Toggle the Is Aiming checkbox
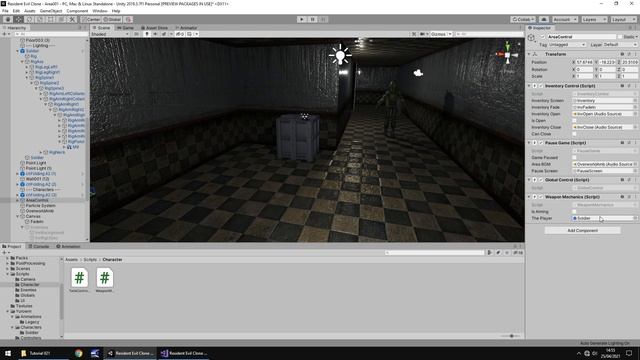Image resolution: width=640 pixels, height=360 pixels. 574,211
